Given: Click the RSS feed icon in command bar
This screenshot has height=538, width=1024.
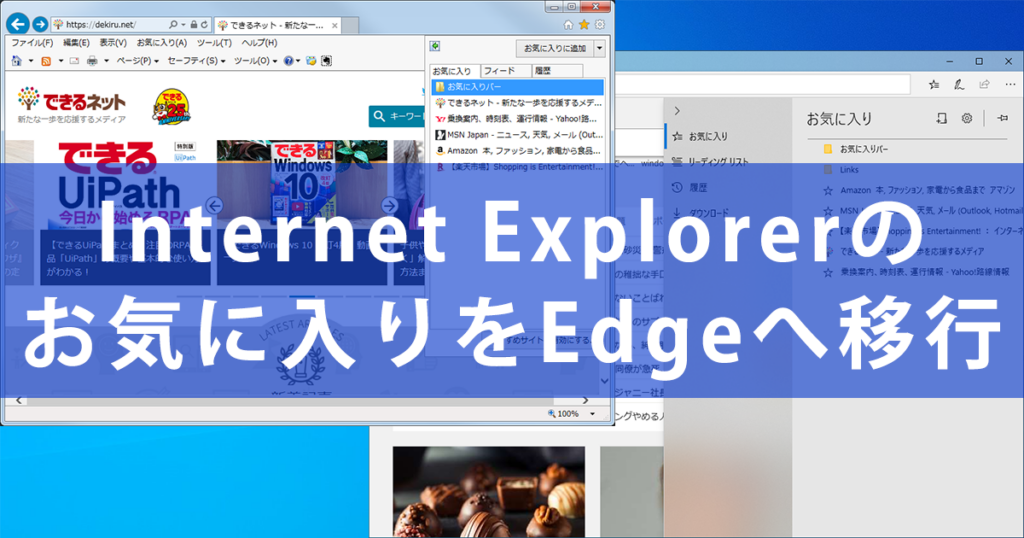Looking at the screenshot, I should (46, 61).
